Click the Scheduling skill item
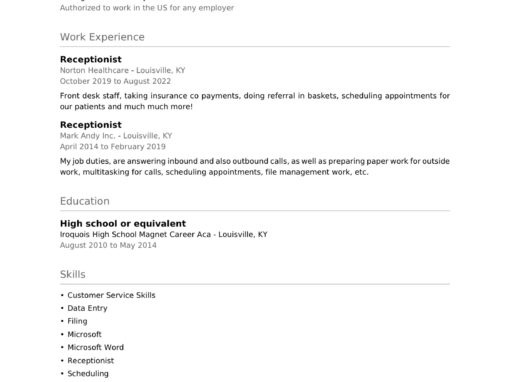This screenshot has width=510, height=382. point(88,374)
